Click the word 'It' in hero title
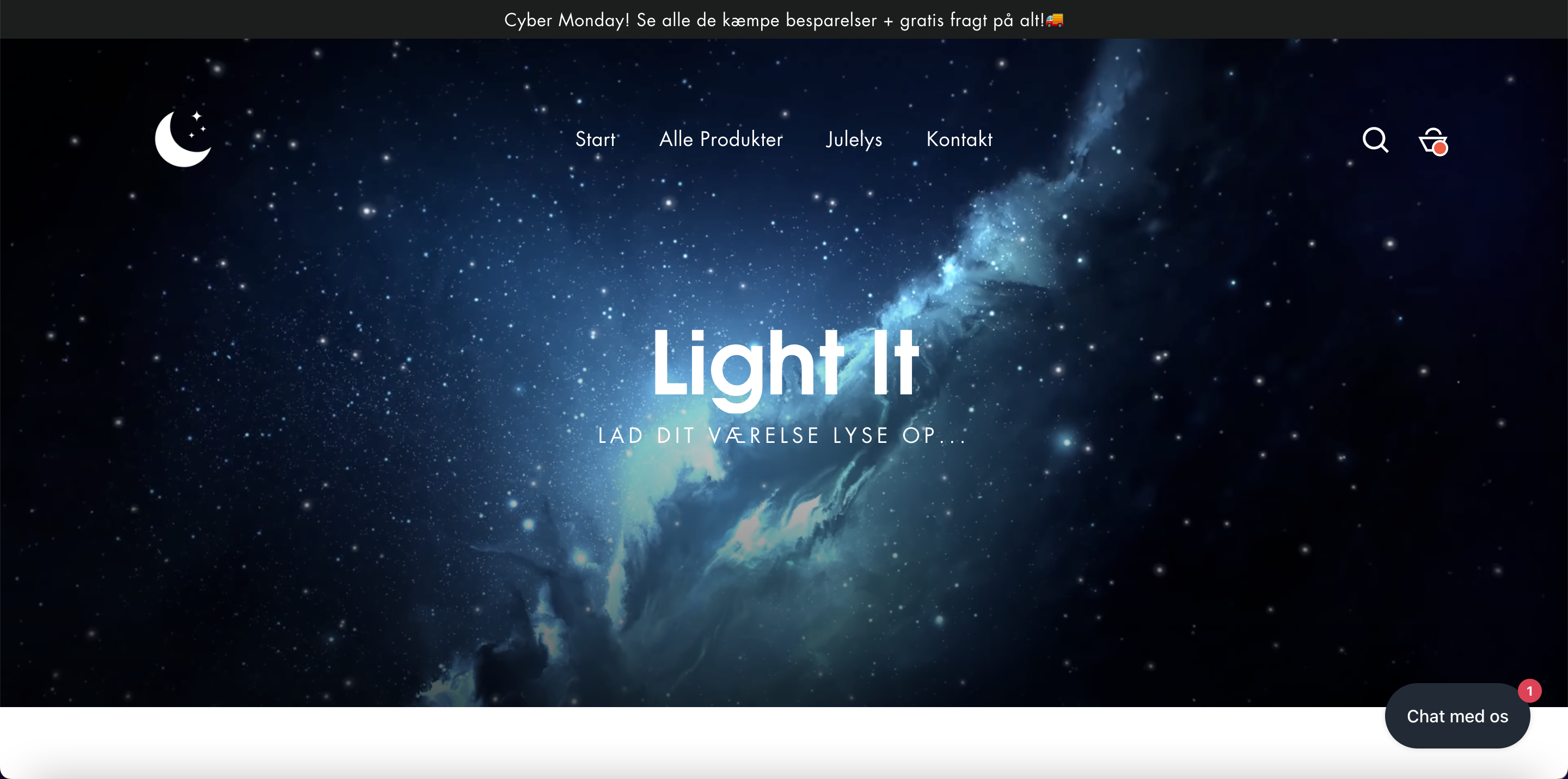 [x=894, y=363]
